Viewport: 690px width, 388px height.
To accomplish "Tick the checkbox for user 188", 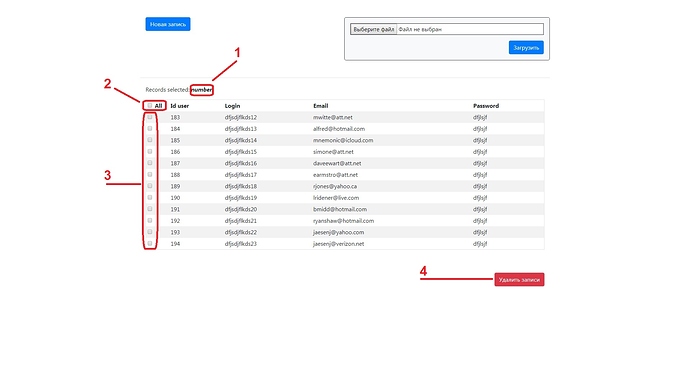I will [x=150, y=174].
